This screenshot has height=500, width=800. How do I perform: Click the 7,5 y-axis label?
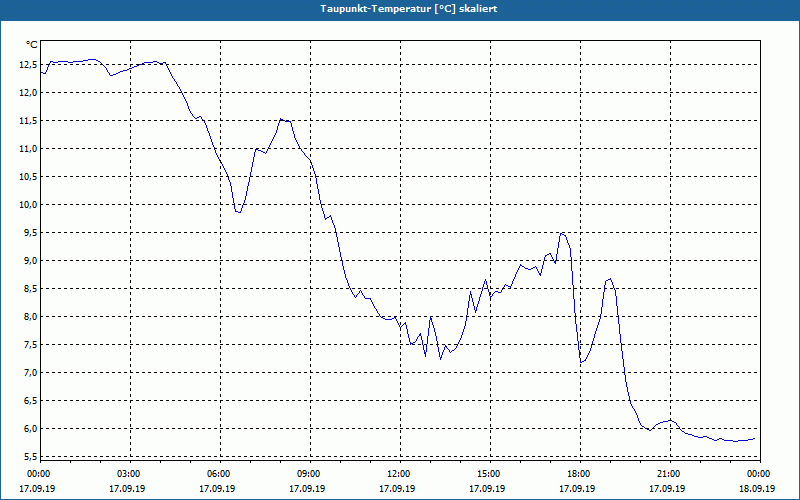click(31, 345)
